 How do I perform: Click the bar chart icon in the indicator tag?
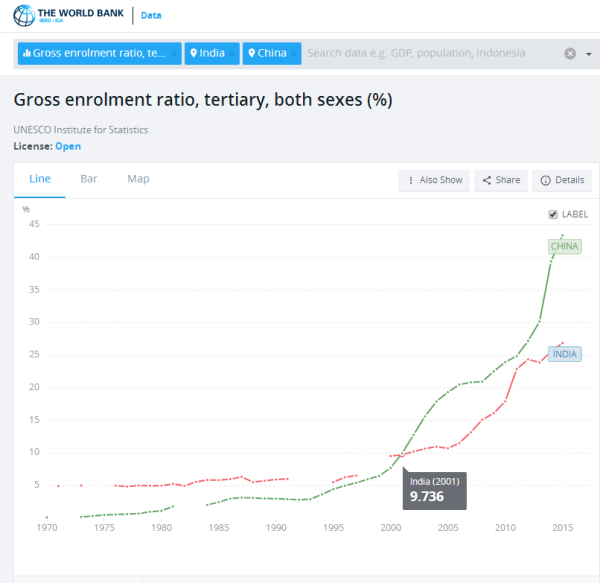click(x=27, y=53)
